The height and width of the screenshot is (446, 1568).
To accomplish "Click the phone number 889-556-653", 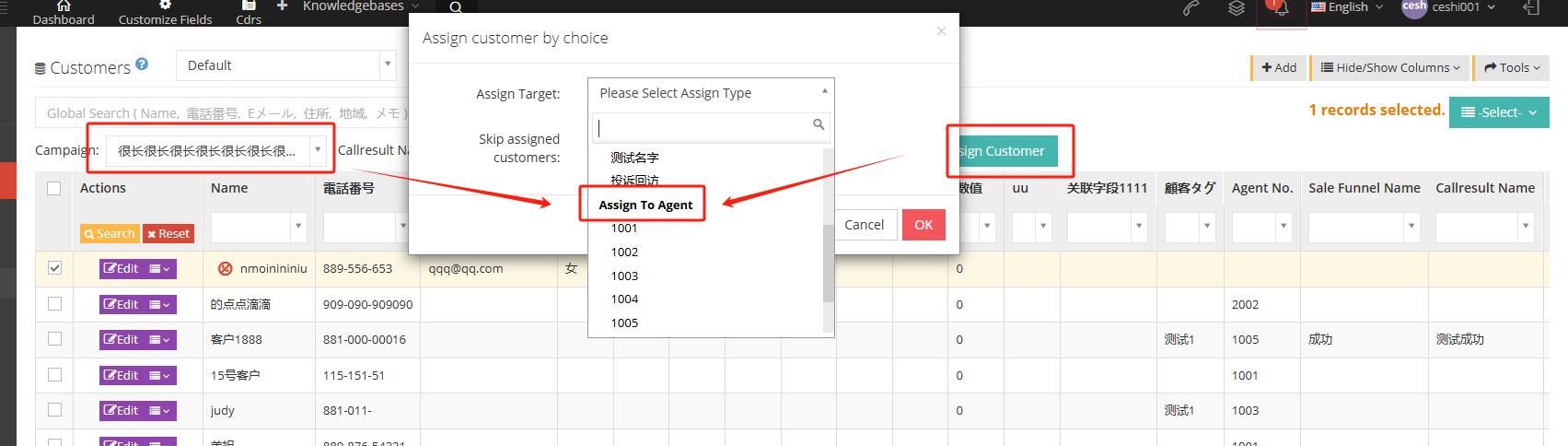I will coord(357,269).
